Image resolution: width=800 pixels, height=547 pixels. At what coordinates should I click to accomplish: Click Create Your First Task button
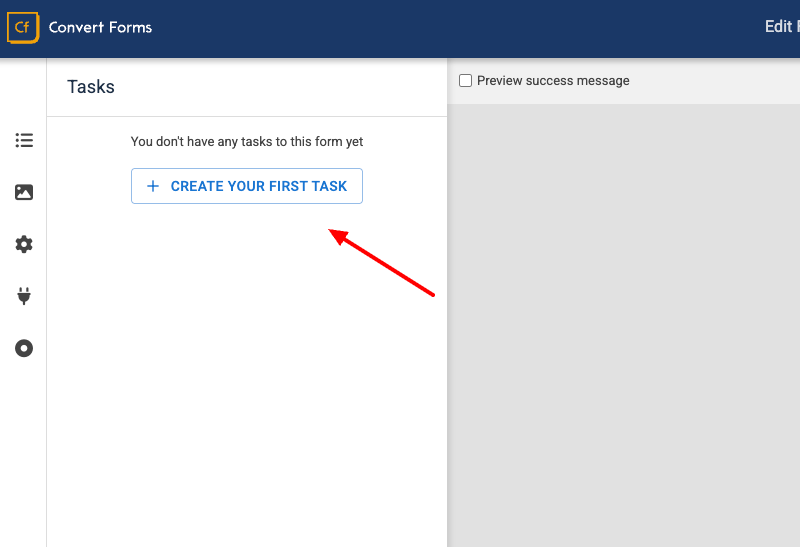pos(247,186)
